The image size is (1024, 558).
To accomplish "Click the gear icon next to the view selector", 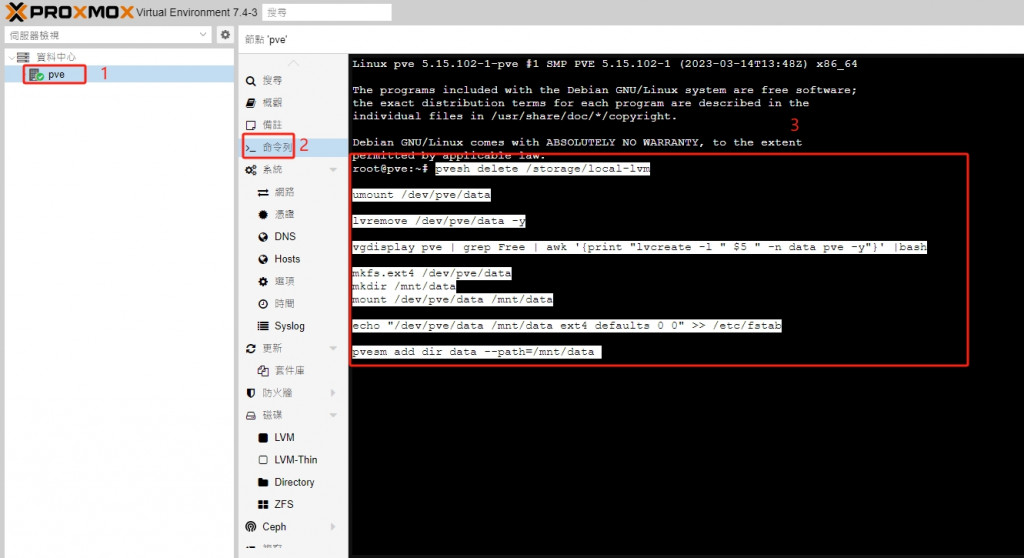I will [x=225, y=35].
